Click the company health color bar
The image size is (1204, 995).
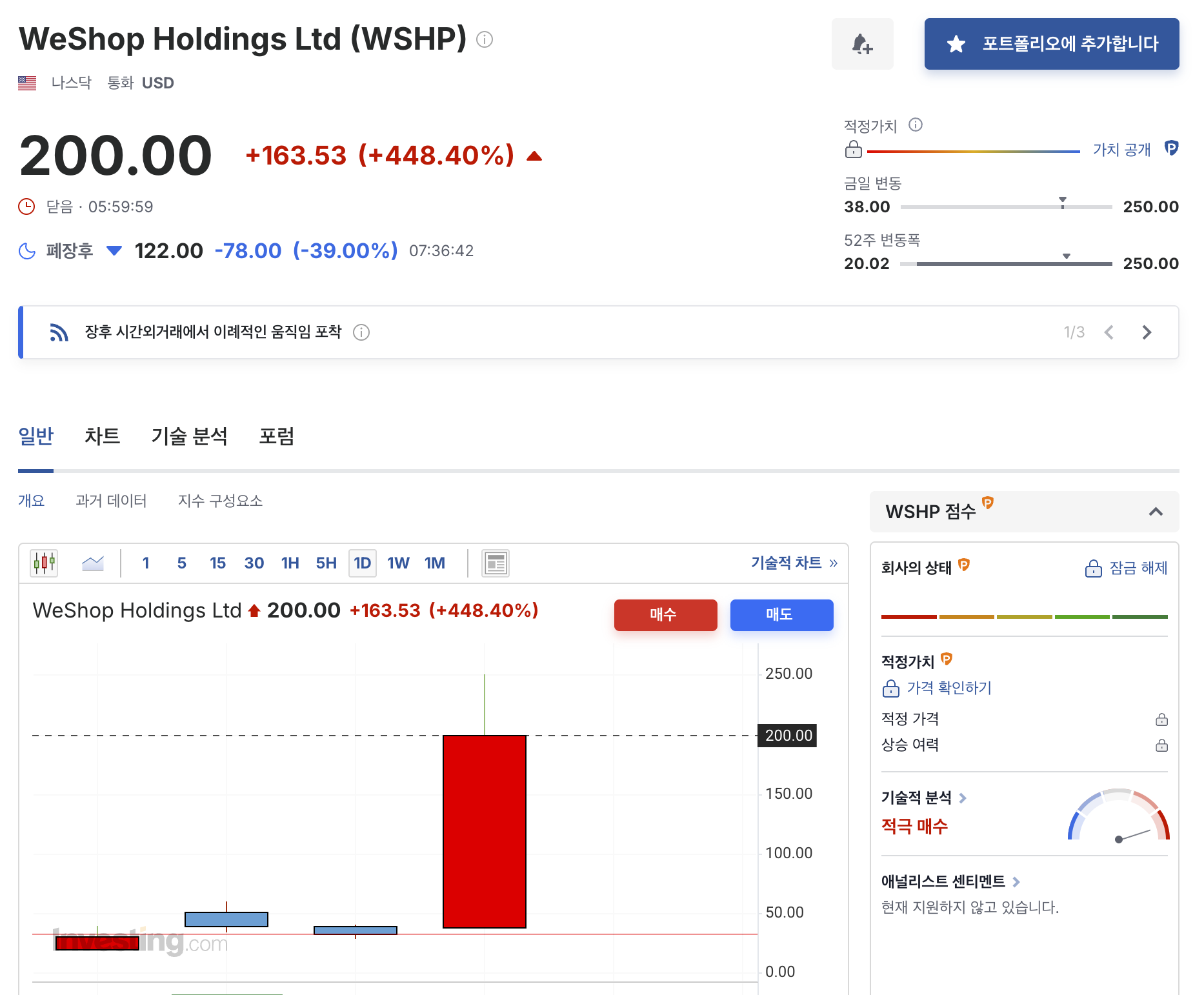click(1025, 617)
